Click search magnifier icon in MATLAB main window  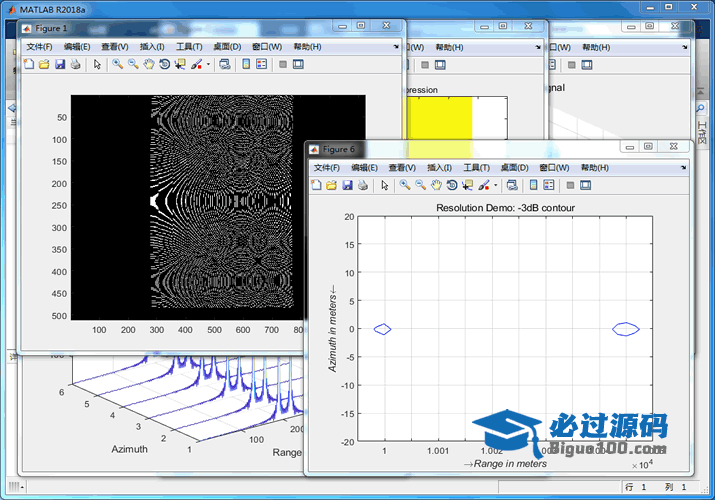(700, 108)
